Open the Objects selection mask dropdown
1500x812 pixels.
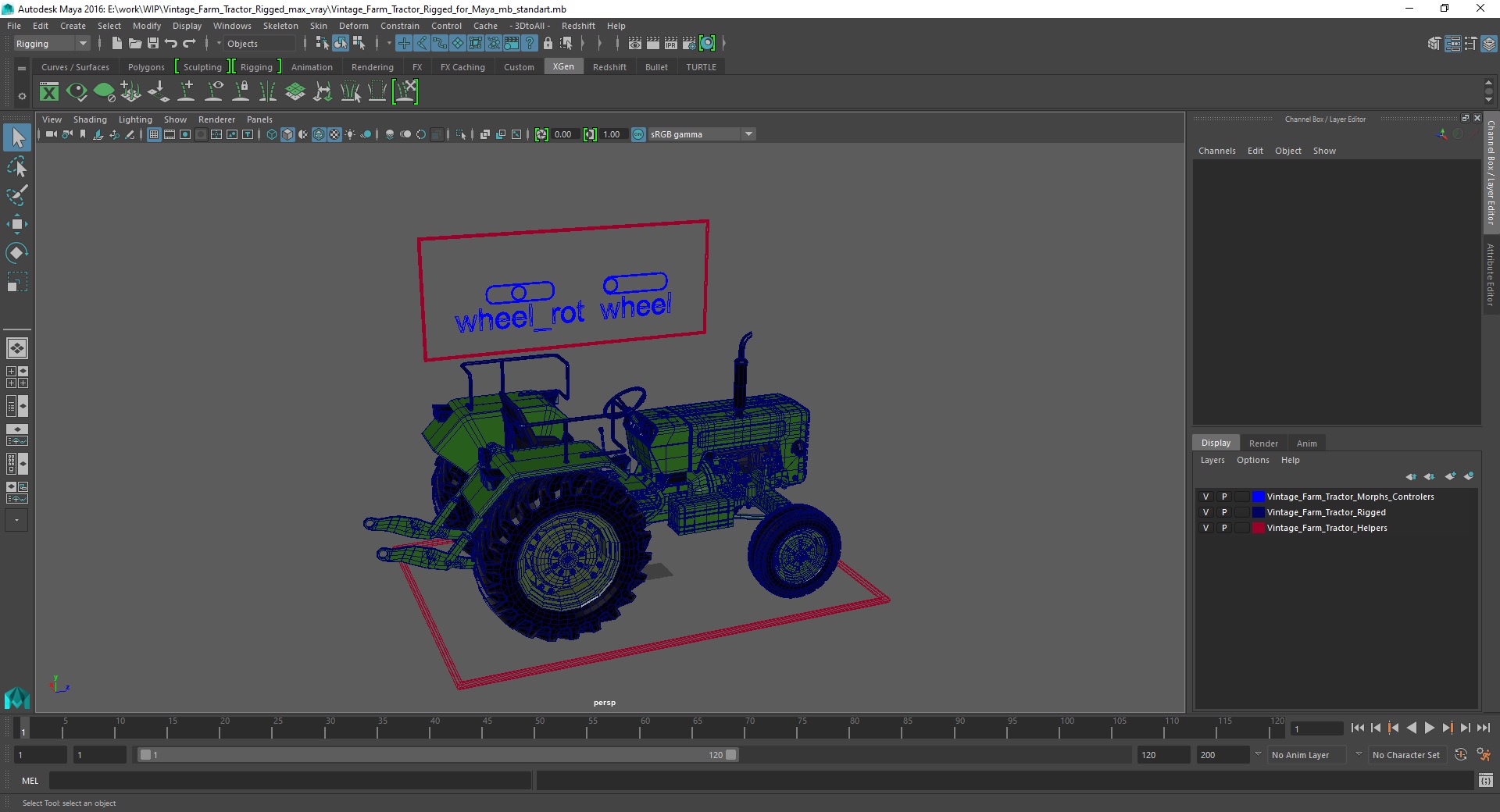tap(261, 44)
